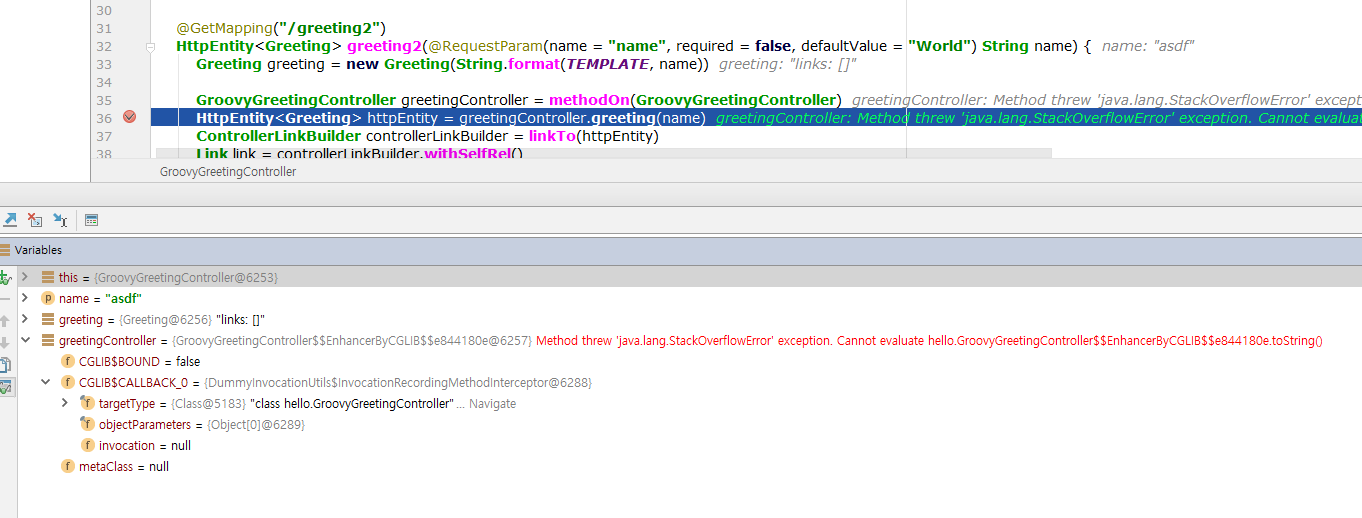1362x518 pixels.
Task: Collapse the greetingController variable node
Action: (25, 340)
